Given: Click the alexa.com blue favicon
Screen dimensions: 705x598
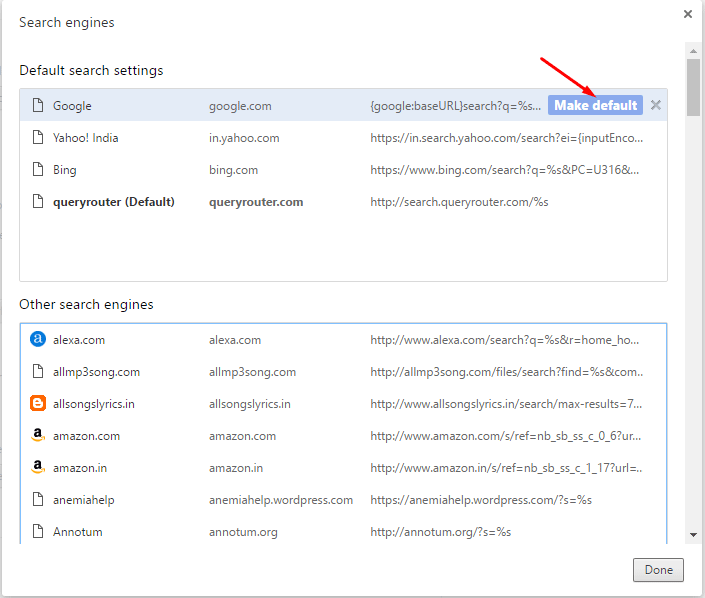Looking at the screenshot, I should tap(38, 339).
